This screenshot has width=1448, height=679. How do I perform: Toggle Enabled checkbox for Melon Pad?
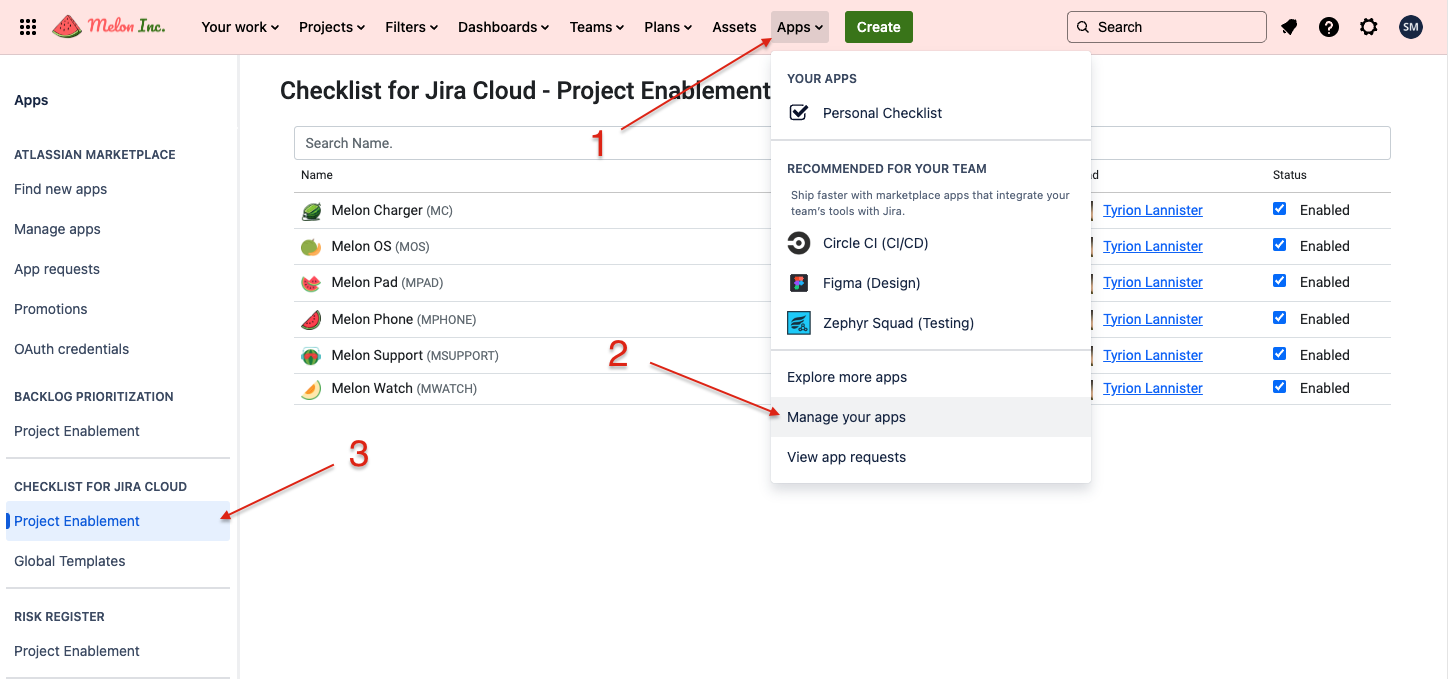(1280, 281)
